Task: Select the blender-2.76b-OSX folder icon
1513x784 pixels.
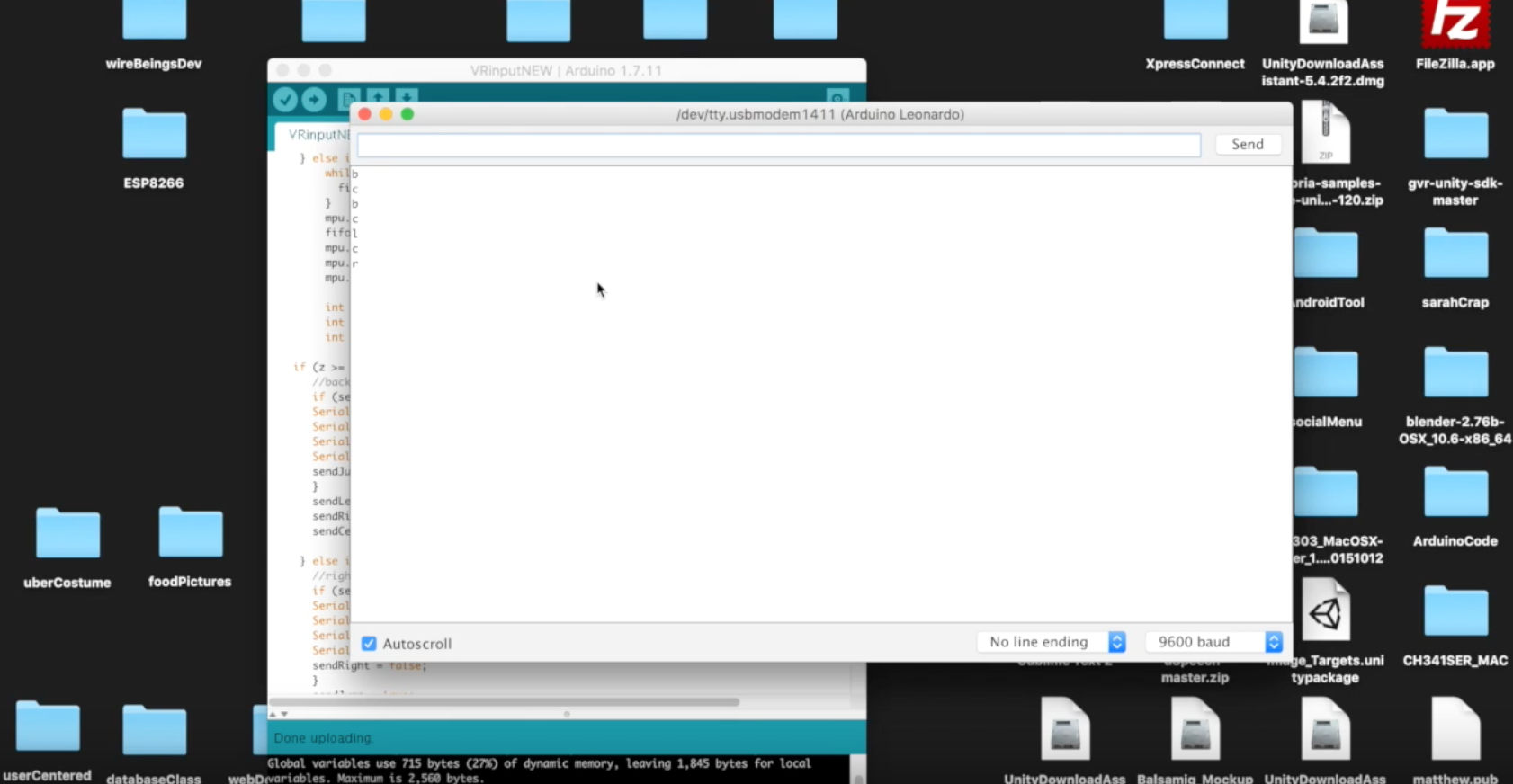Action: pyautogui.click(x=1455, y=373)
